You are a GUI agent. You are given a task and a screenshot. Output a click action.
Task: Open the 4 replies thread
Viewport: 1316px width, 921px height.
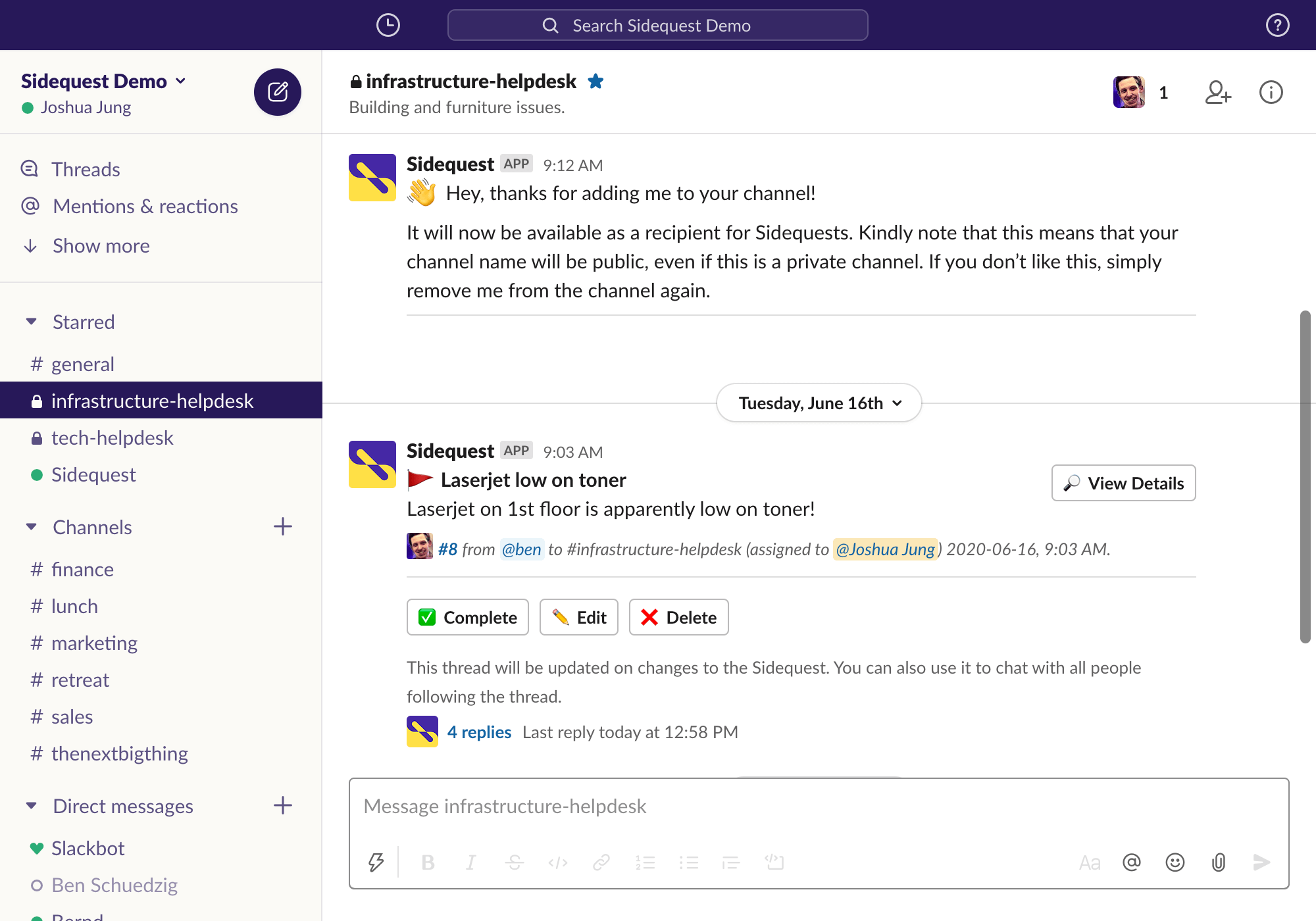point(479,732)
